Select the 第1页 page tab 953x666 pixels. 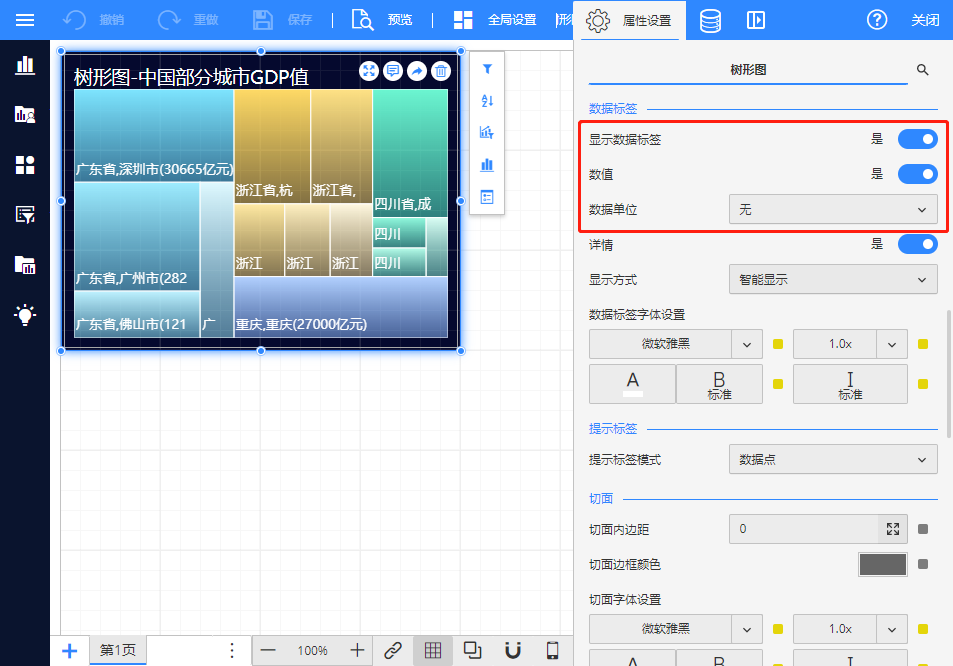coord(117,650)
